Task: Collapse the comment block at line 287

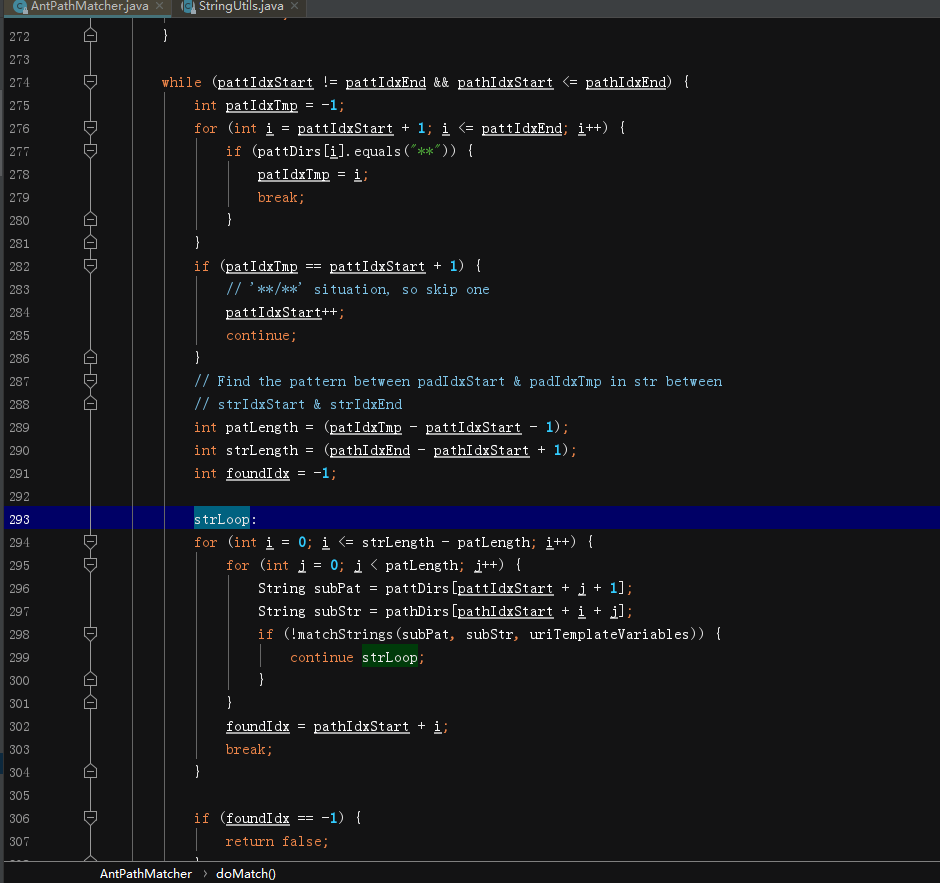Action: 91,381
